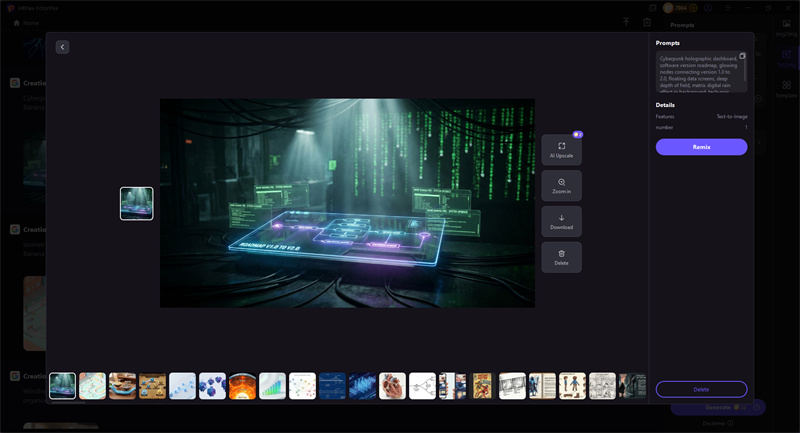Download the cyberpunk dashboard image
The width and height of the screenshot is (800, 433).
coord(561,222)
